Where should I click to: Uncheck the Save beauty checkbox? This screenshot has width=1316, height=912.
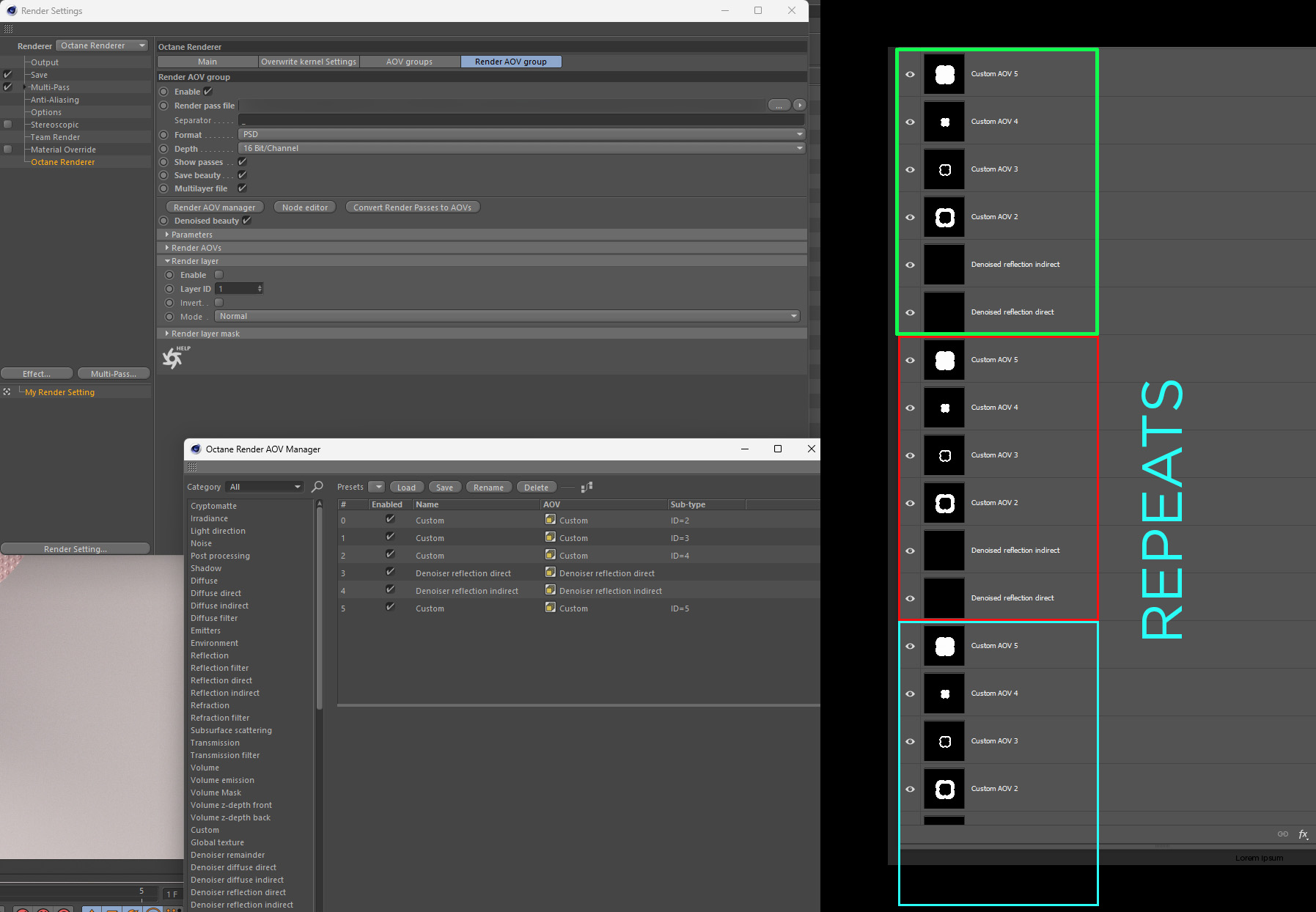[x=243, y=175]
